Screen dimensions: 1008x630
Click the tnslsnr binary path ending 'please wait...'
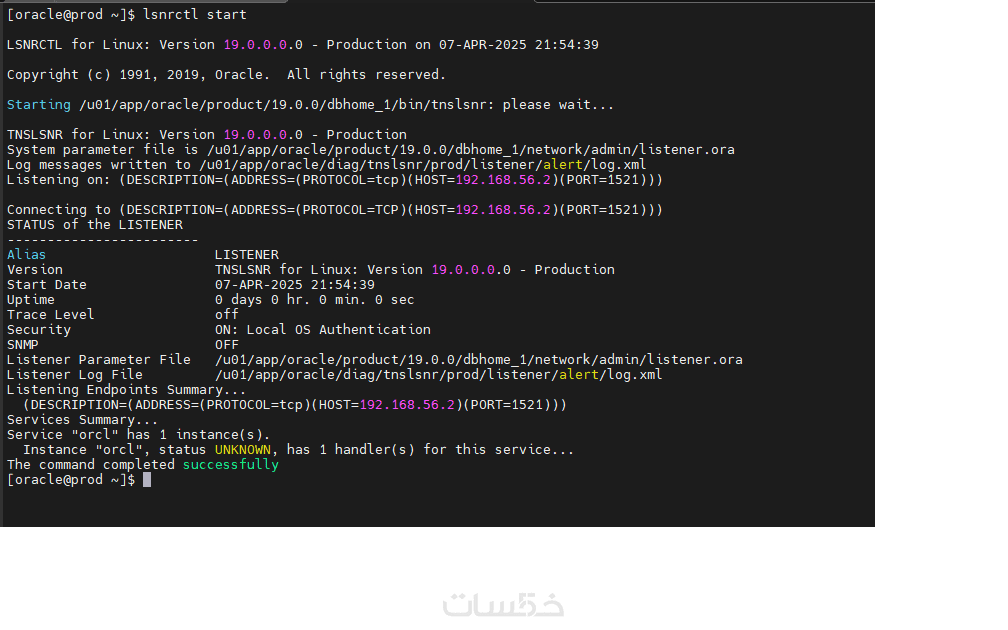click(x=346, y=105)
